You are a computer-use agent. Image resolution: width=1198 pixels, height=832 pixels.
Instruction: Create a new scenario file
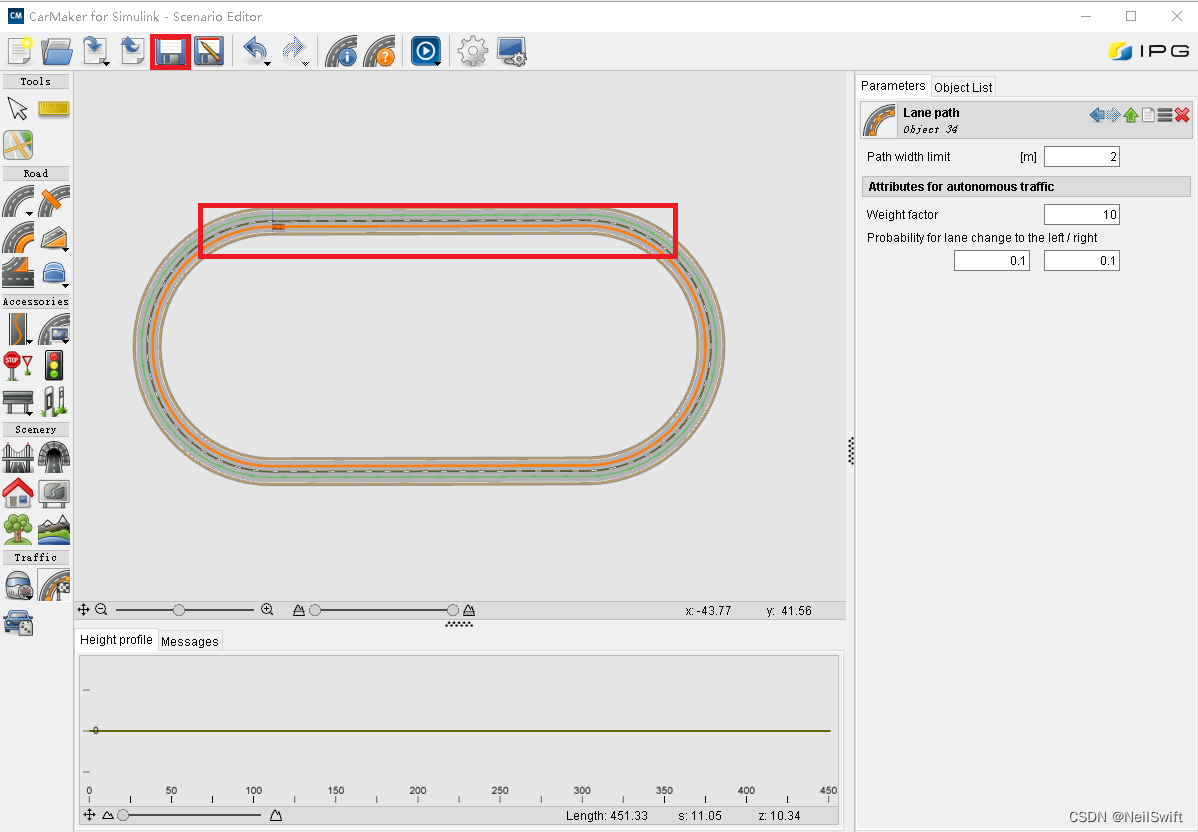tap(21, 51)
